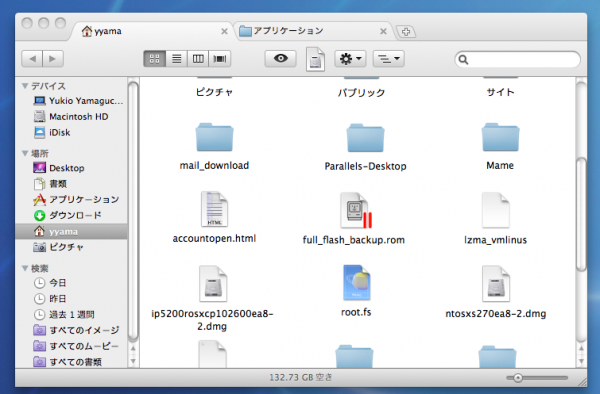Close the アプリケーション tab
This screenshot has width=600, height=394.
pos(383,31)
